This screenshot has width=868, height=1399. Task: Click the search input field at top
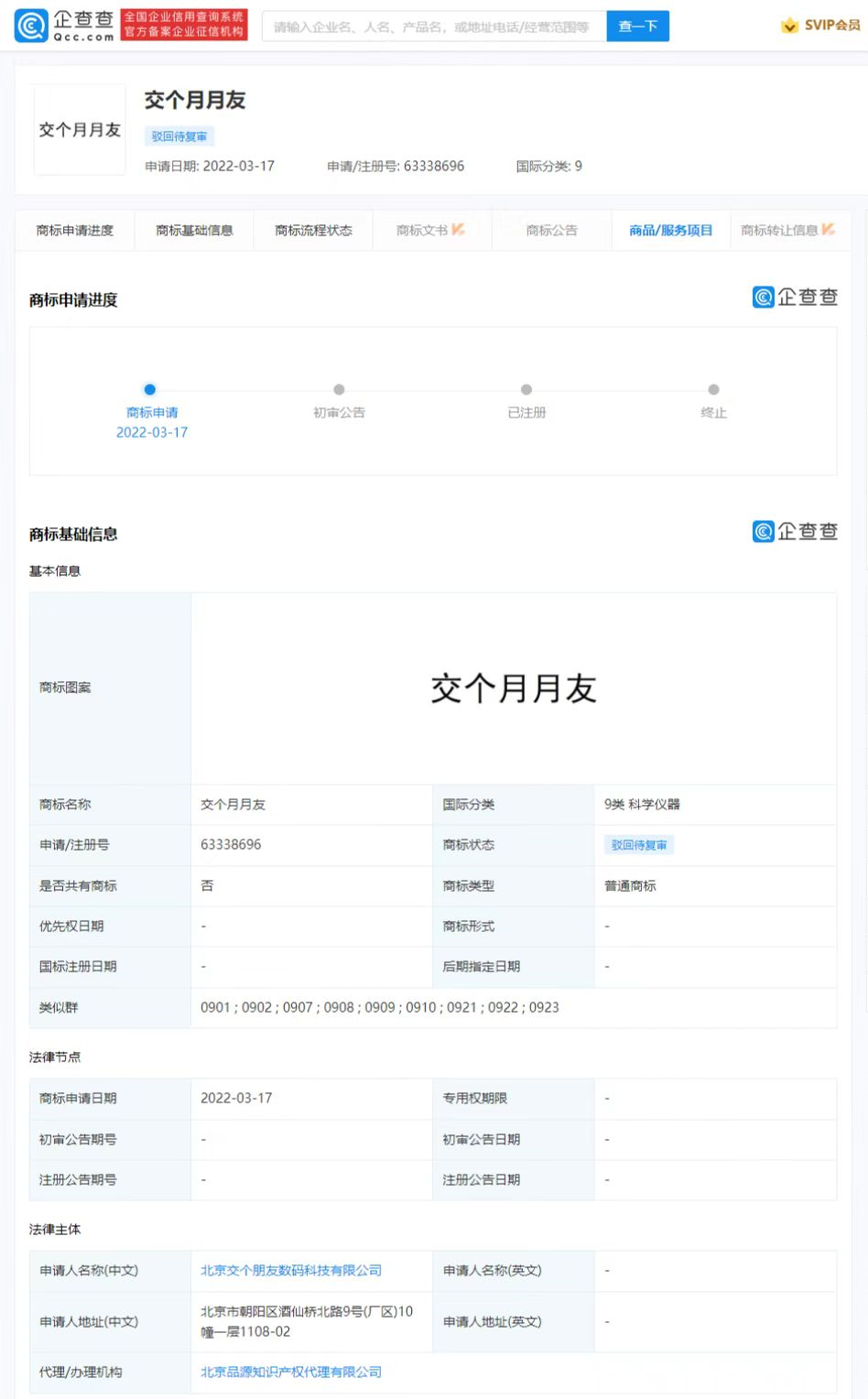click(x=430, y=26)
